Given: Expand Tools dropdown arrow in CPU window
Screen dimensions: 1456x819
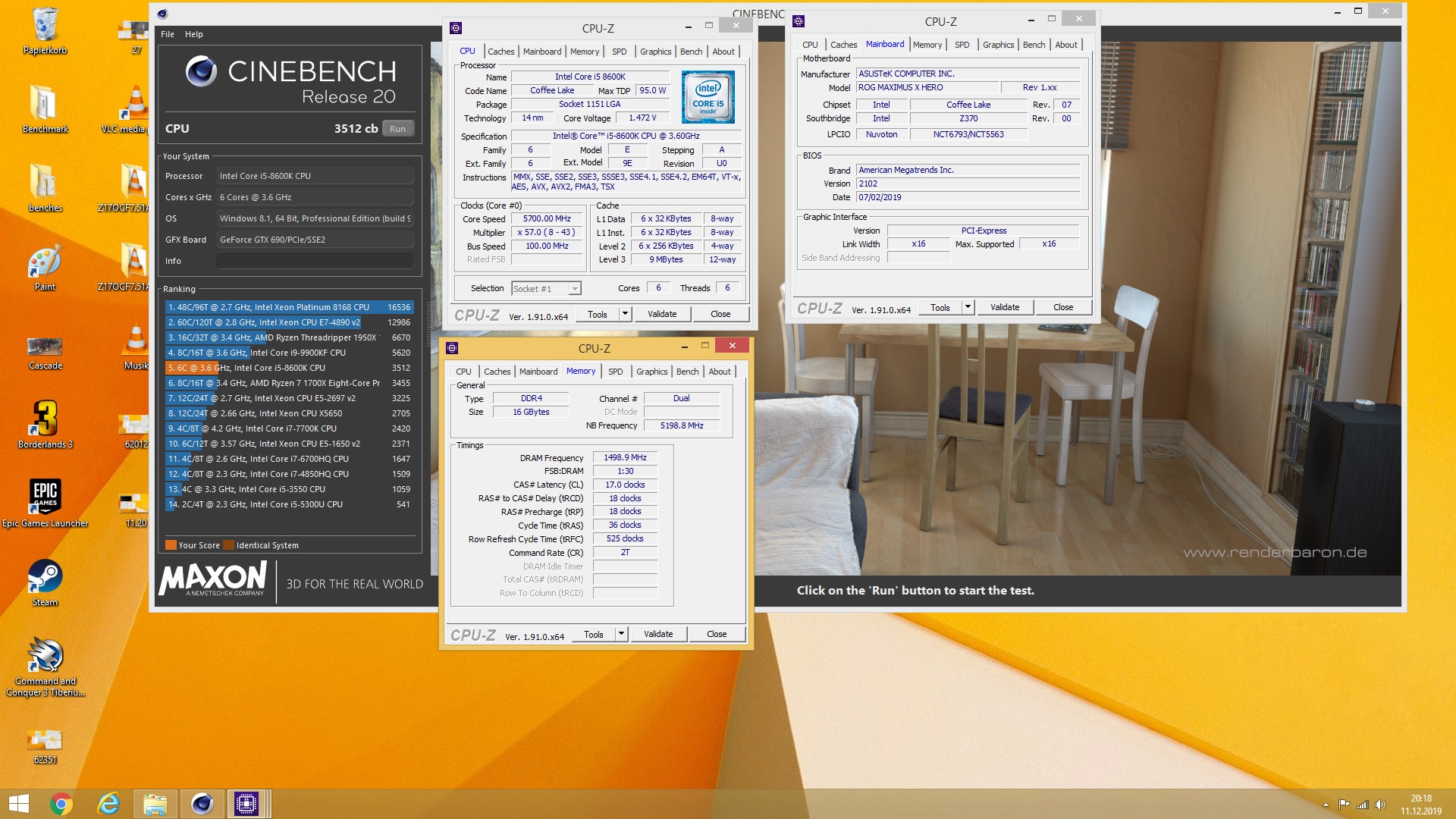Looking at the screenshot, I should (x=625, y=314).
